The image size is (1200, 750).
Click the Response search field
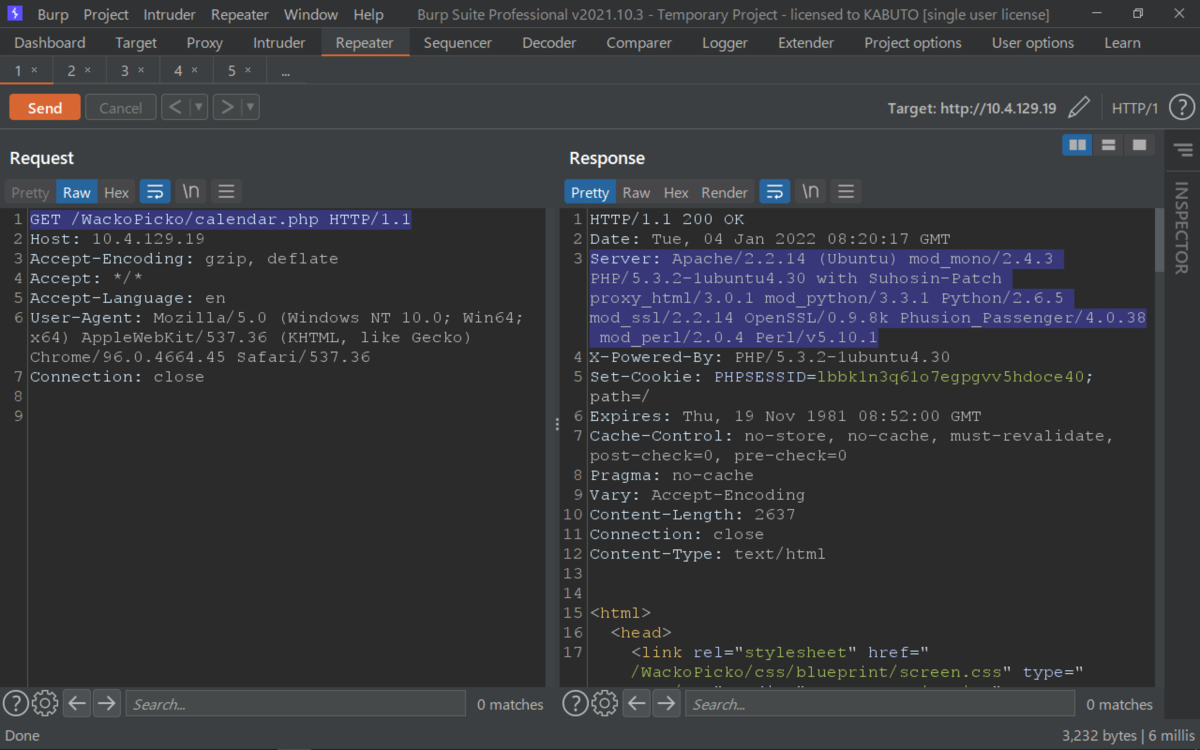click(880, 704)
